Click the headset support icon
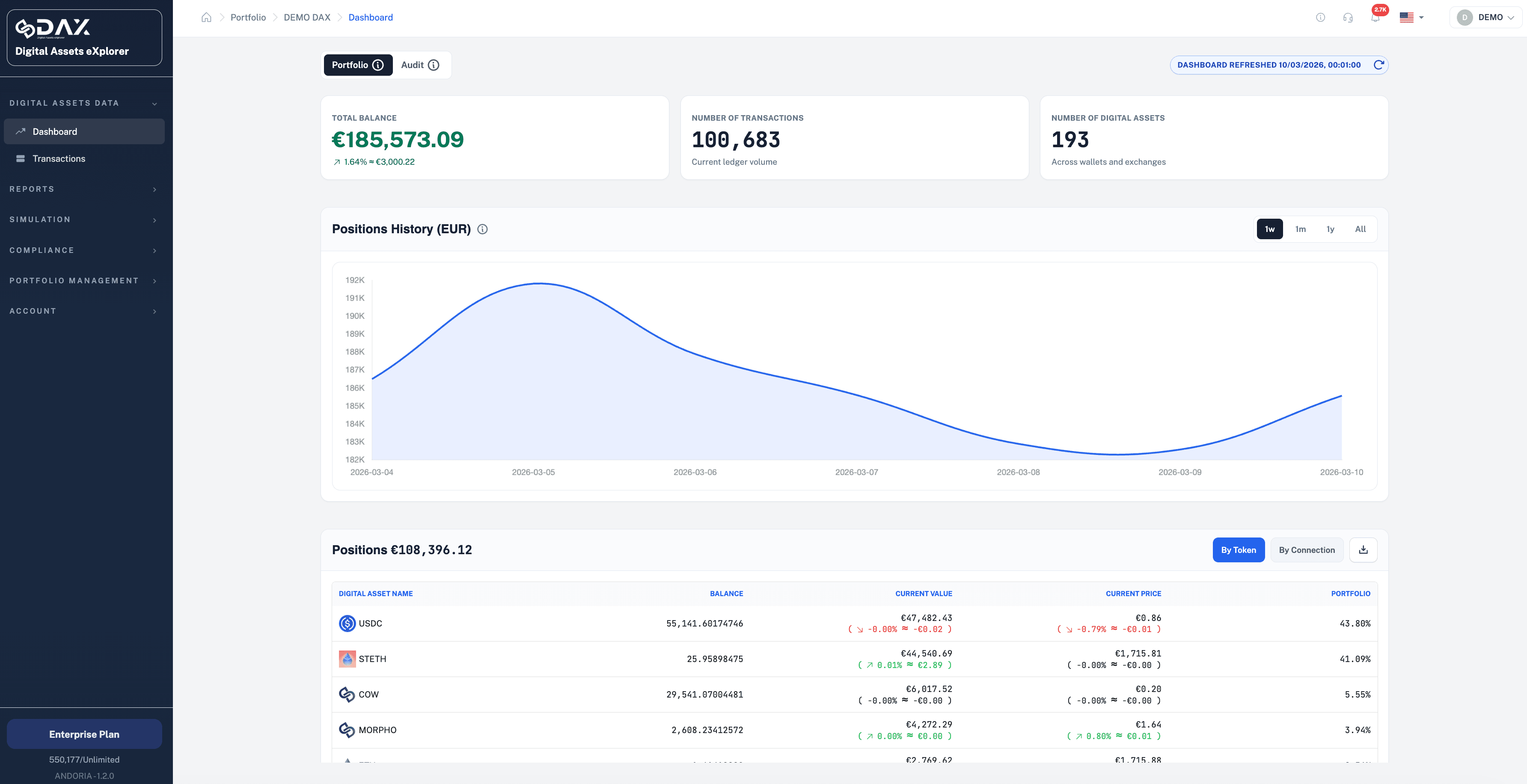The height and width of the screenshot is (784, 1527). pyautogui.click(x=1348, y=17)
